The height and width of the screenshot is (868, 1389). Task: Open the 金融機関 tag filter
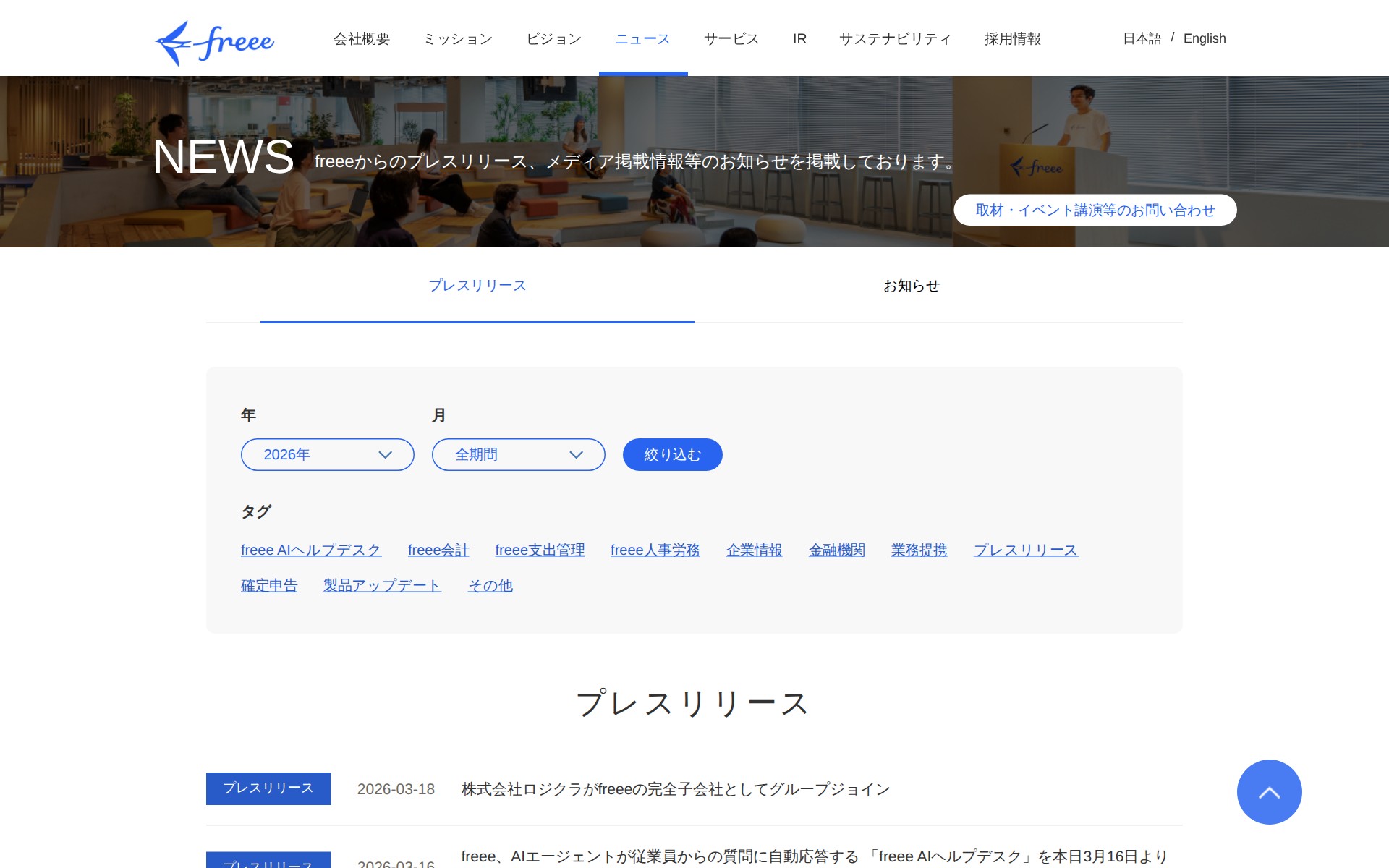click(837, 550)
